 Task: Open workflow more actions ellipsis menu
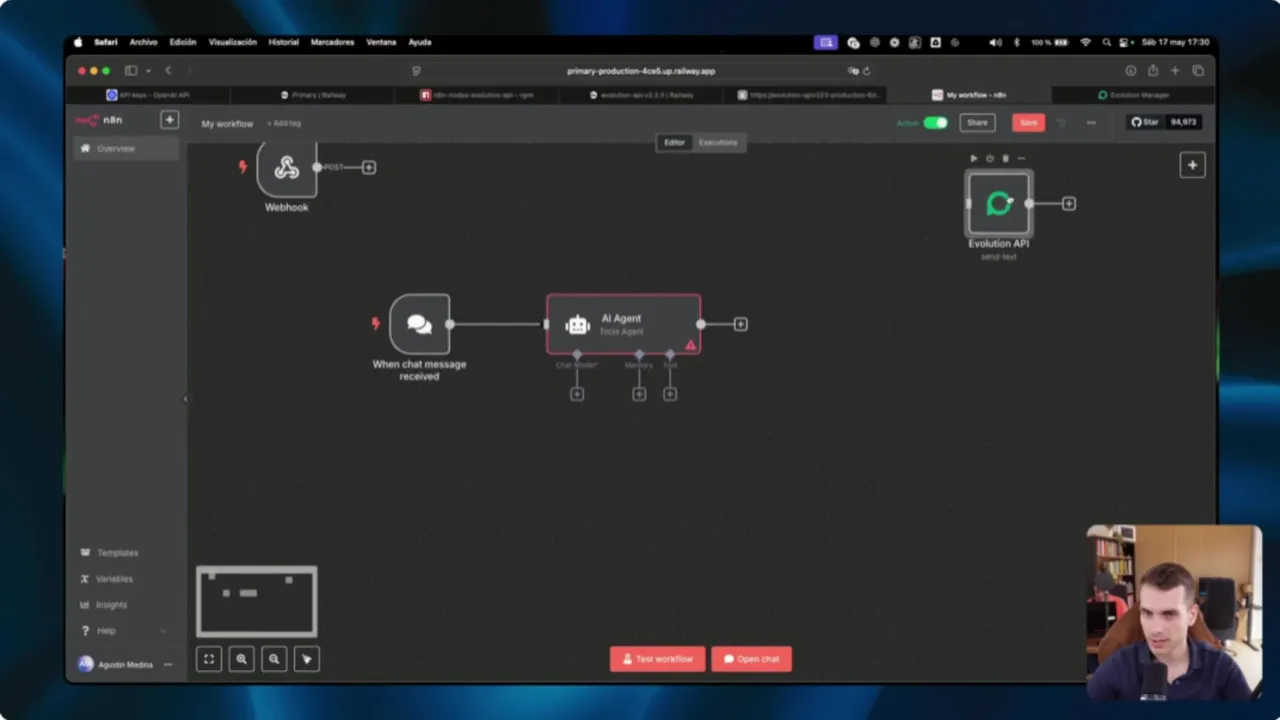(1091, 123)
